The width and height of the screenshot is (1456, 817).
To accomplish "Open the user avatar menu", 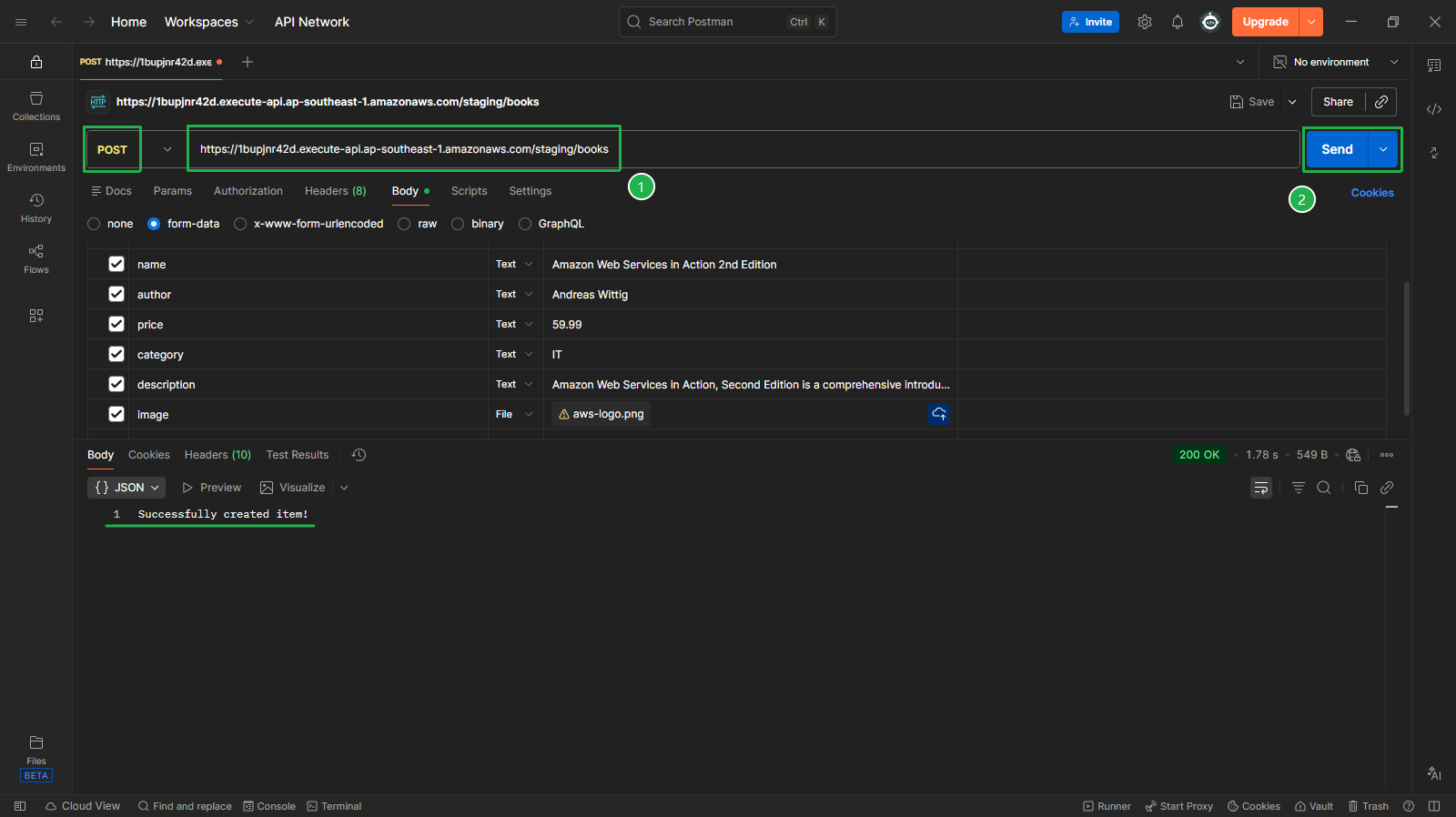I will click(x=1210, y=22).
